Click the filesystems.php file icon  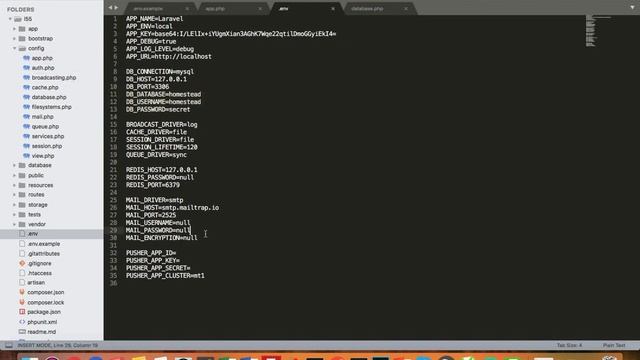(27, 107)
